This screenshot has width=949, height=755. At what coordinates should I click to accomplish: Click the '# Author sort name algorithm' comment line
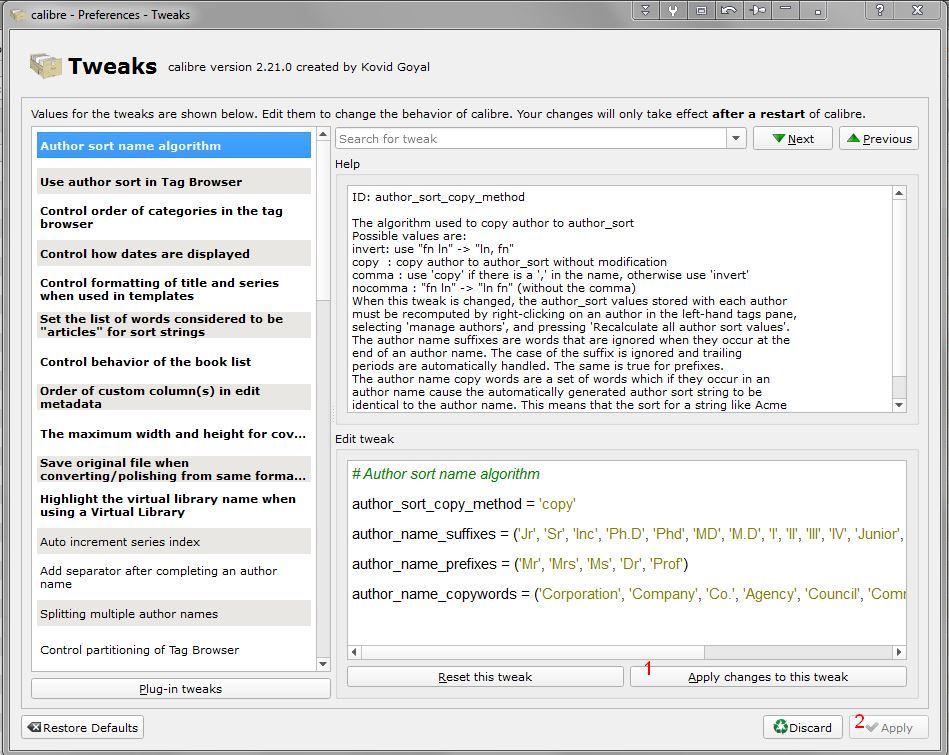[445, 474]
